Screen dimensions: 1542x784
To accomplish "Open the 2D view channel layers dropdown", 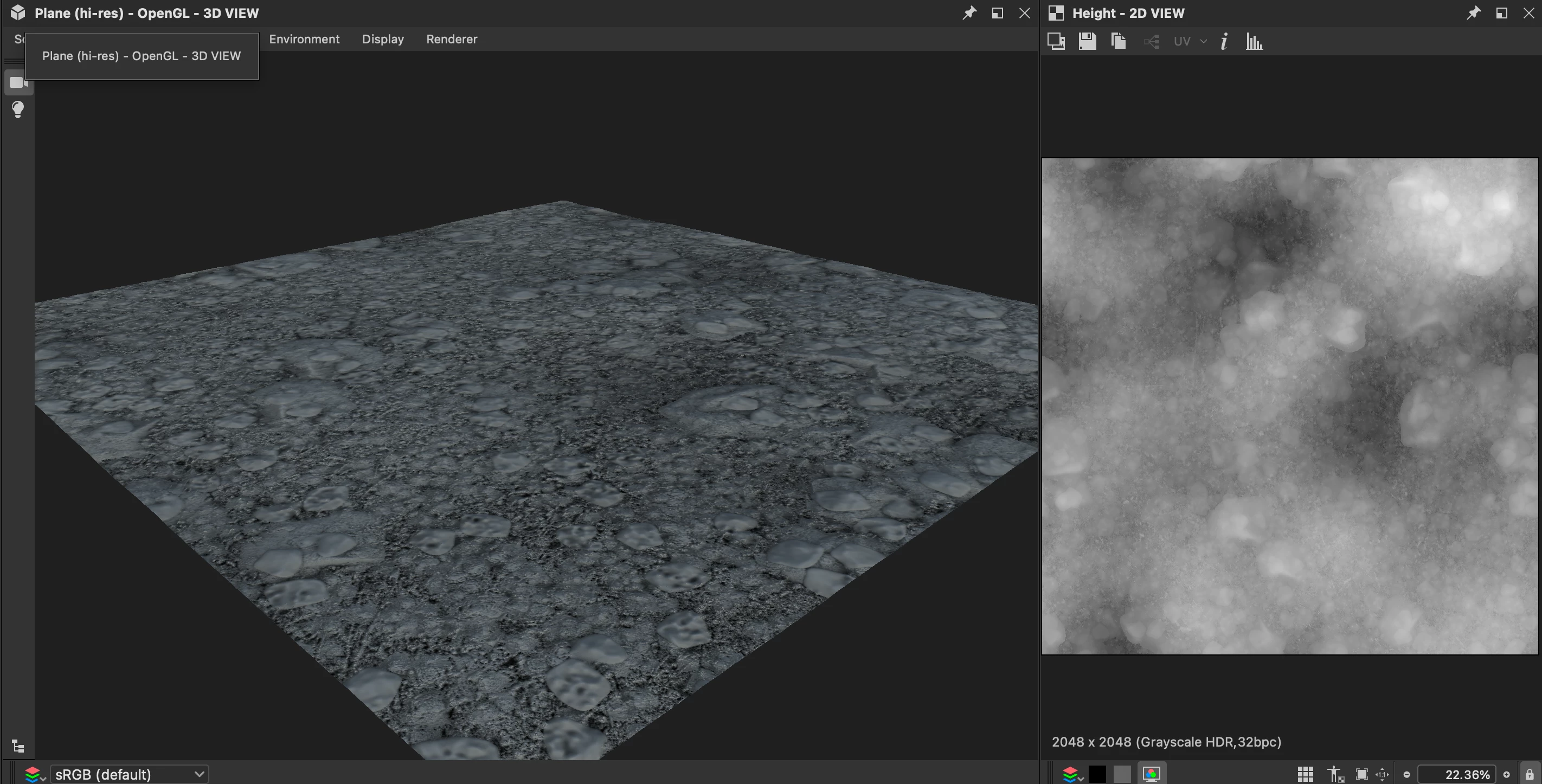I will click(x=1071, y=774).
